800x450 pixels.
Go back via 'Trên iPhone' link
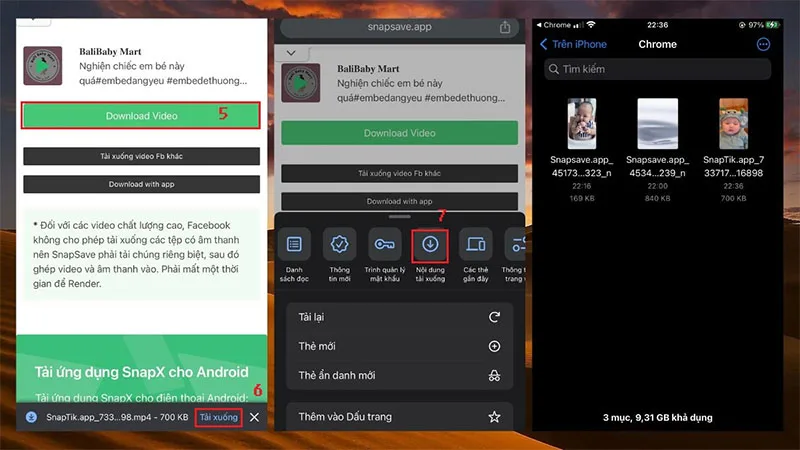573,44
